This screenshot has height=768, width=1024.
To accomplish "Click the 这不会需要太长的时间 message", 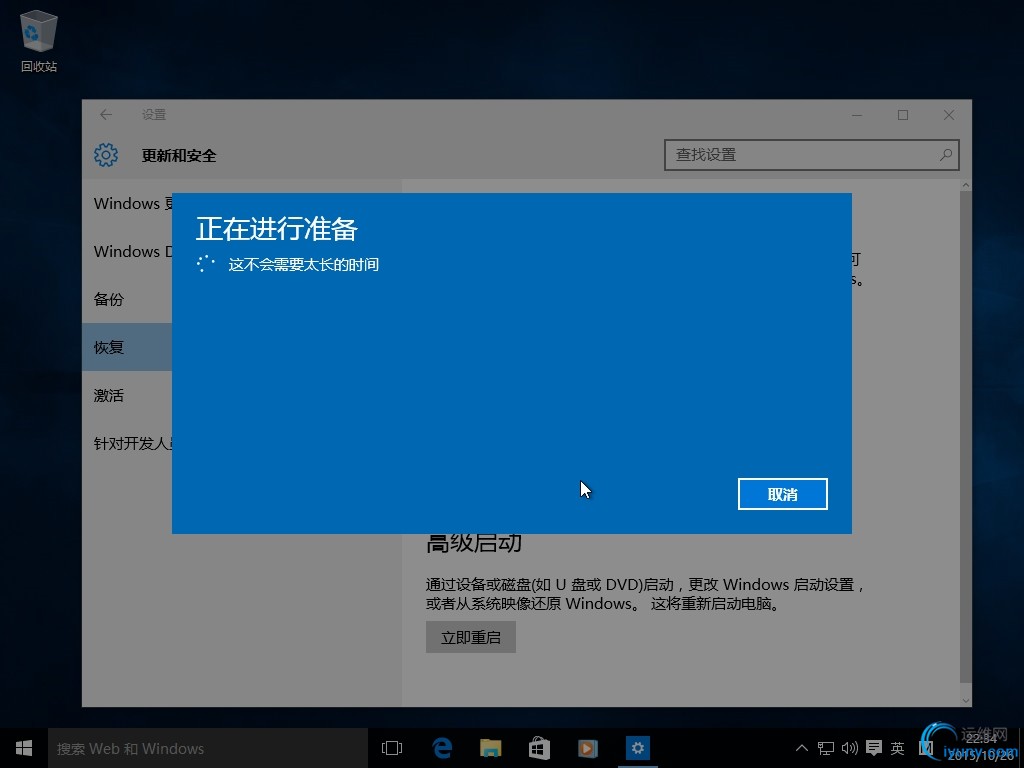I will (304, 264).
